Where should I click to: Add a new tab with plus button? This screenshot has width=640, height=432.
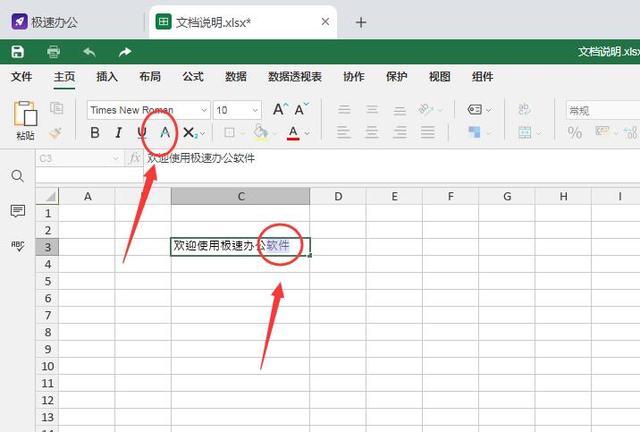tap(361, 22)
